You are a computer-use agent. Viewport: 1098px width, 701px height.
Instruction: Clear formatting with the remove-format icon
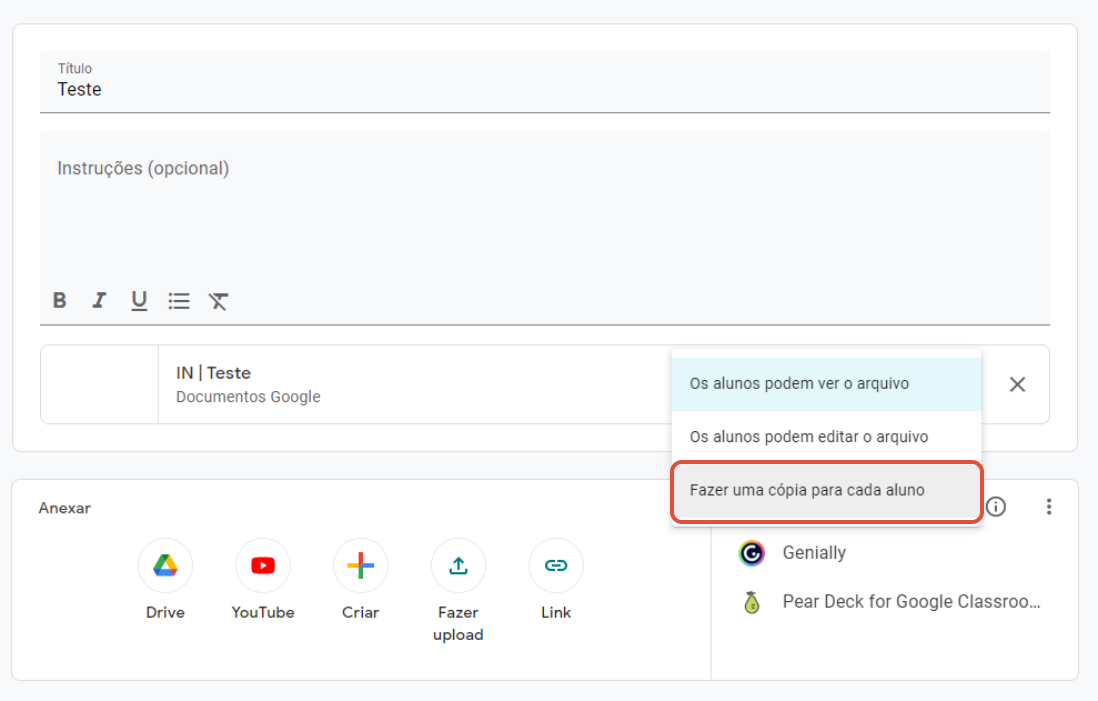[x=218, y=300]
